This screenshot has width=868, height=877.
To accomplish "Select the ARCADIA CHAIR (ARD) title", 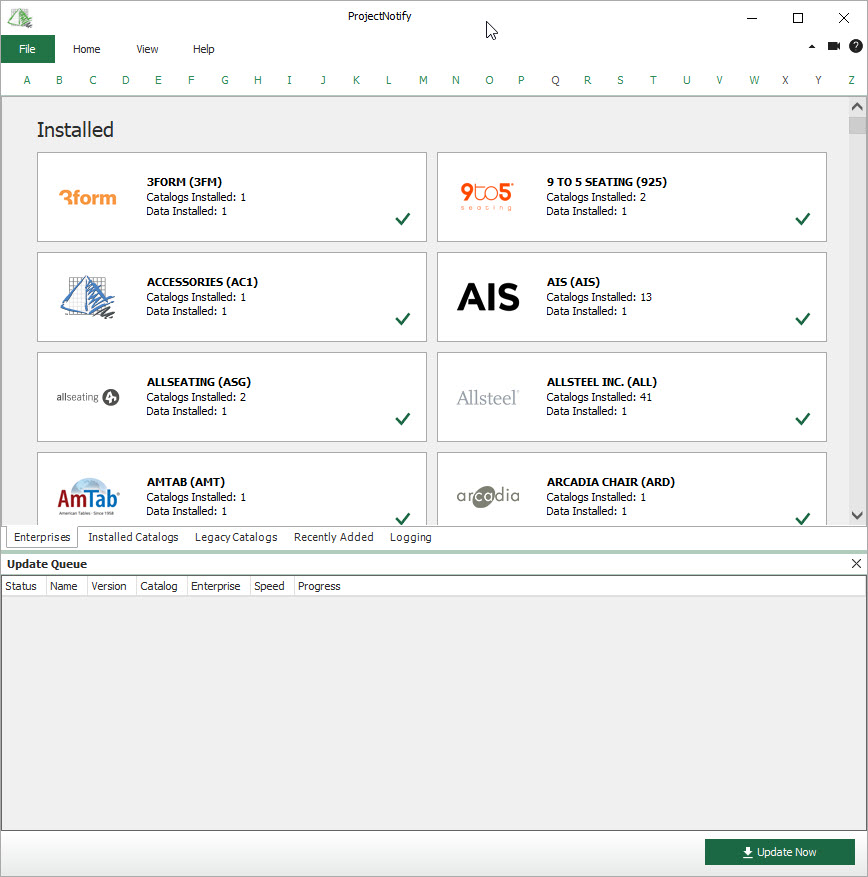I will [x=611, y=482].
